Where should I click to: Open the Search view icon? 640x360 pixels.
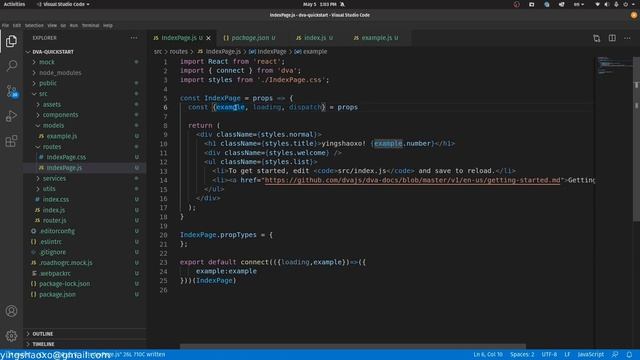point(11,65)
